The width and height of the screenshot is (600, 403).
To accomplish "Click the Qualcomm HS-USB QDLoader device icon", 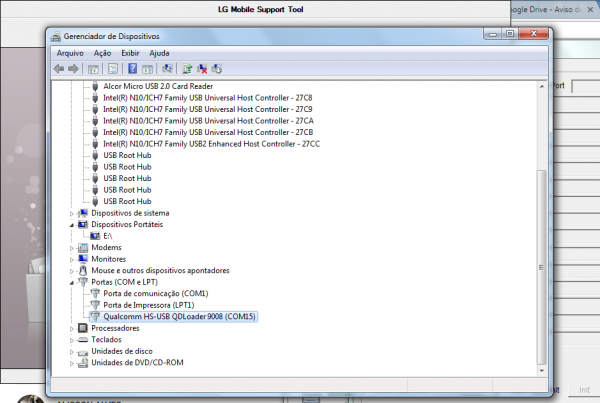I will click(x=95, y=317).
